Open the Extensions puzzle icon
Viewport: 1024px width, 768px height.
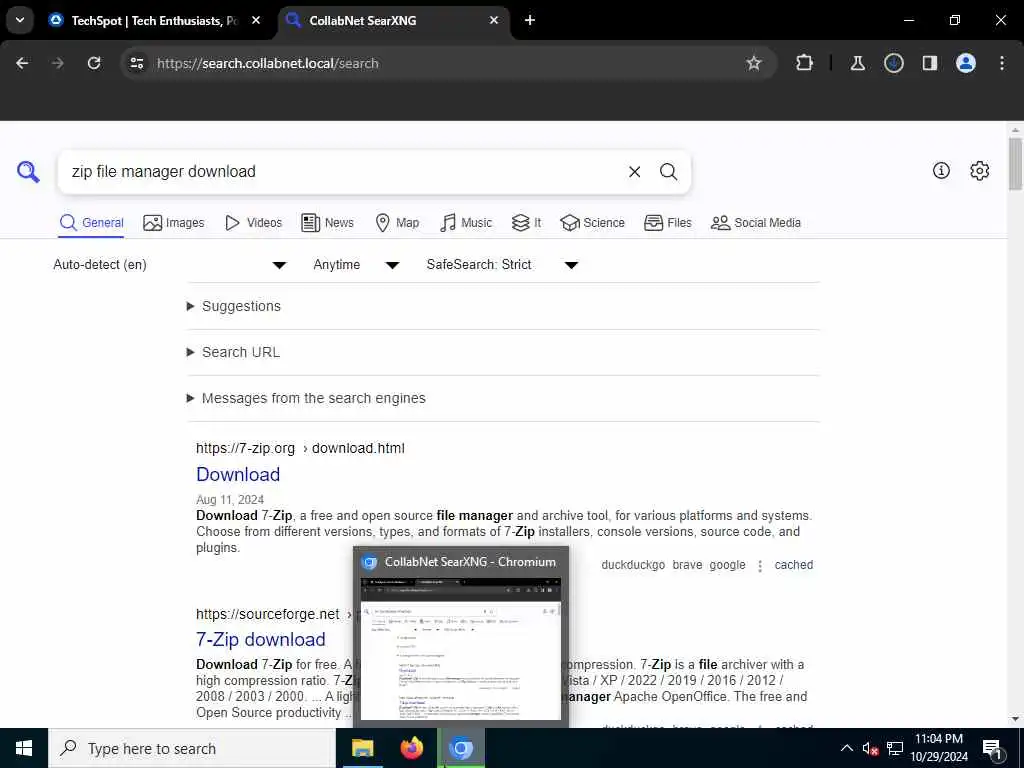click(805, 63)
